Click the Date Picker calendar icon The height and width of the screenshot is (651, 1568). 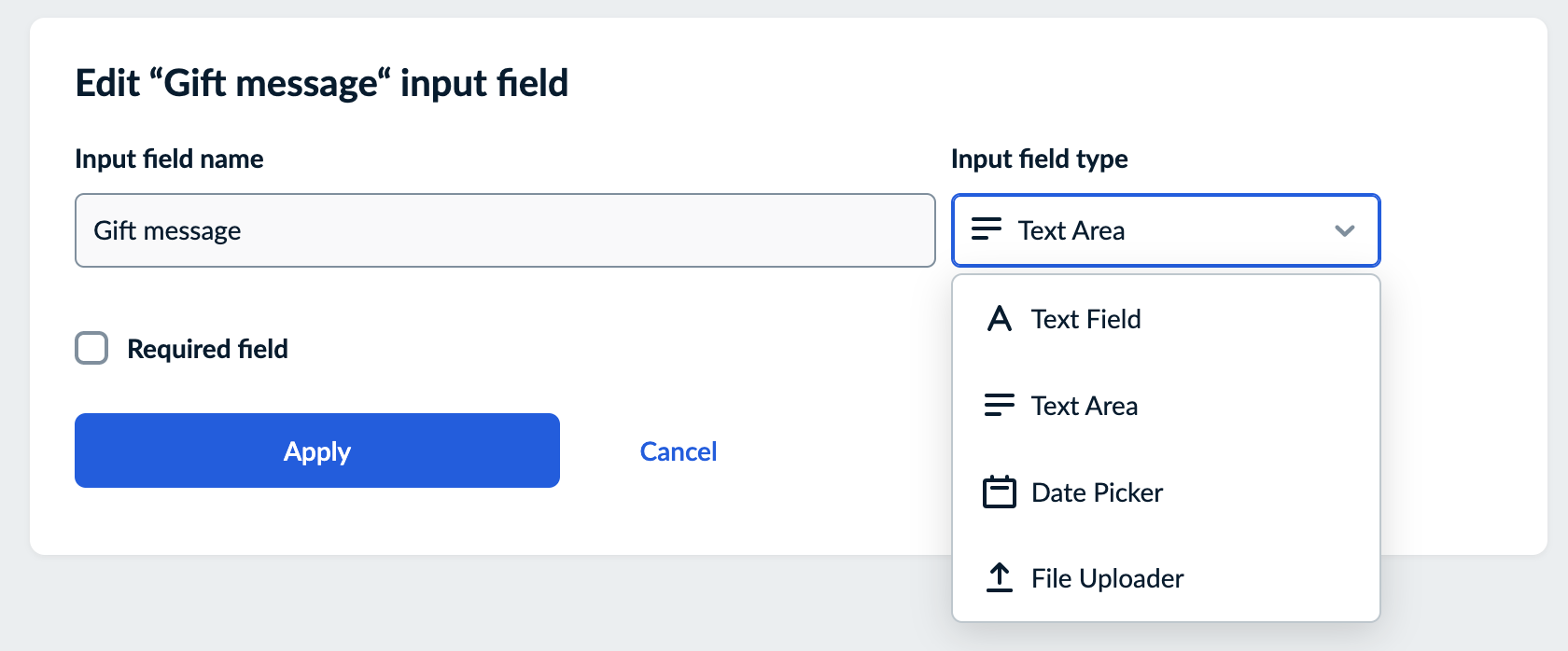[999, 492]
